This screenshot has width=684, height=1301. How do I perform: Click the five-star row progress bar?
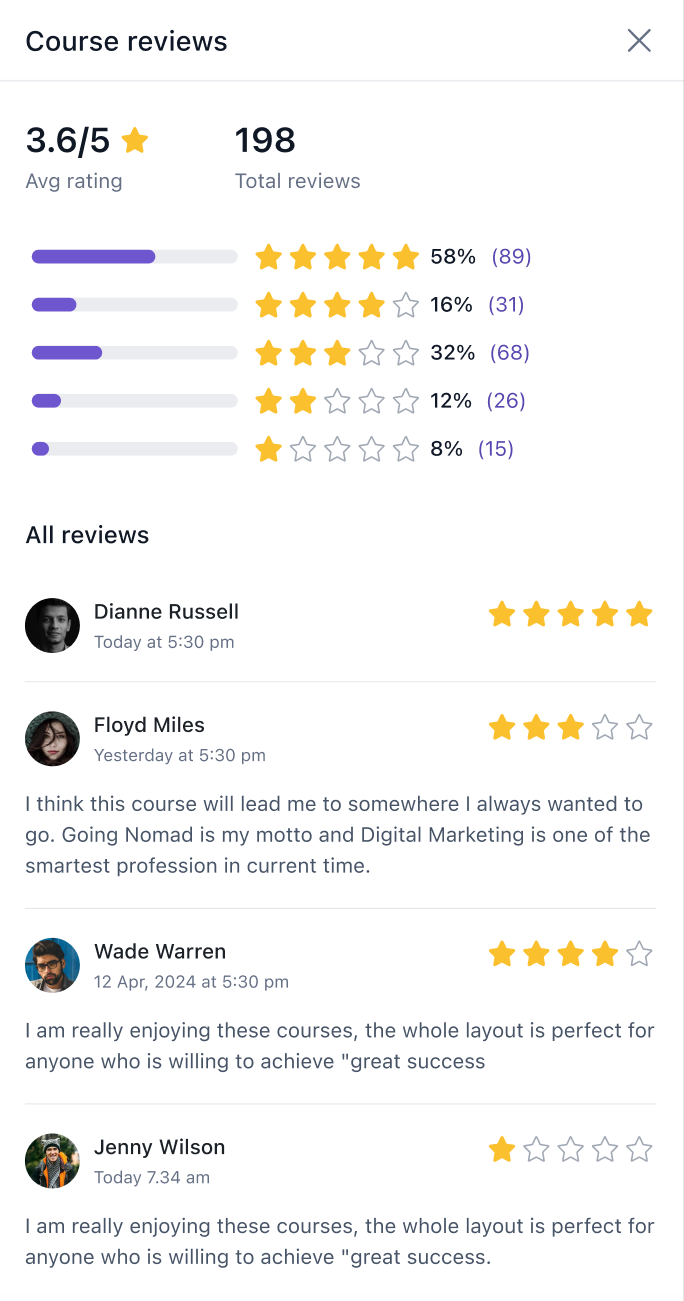coord(134,257)
